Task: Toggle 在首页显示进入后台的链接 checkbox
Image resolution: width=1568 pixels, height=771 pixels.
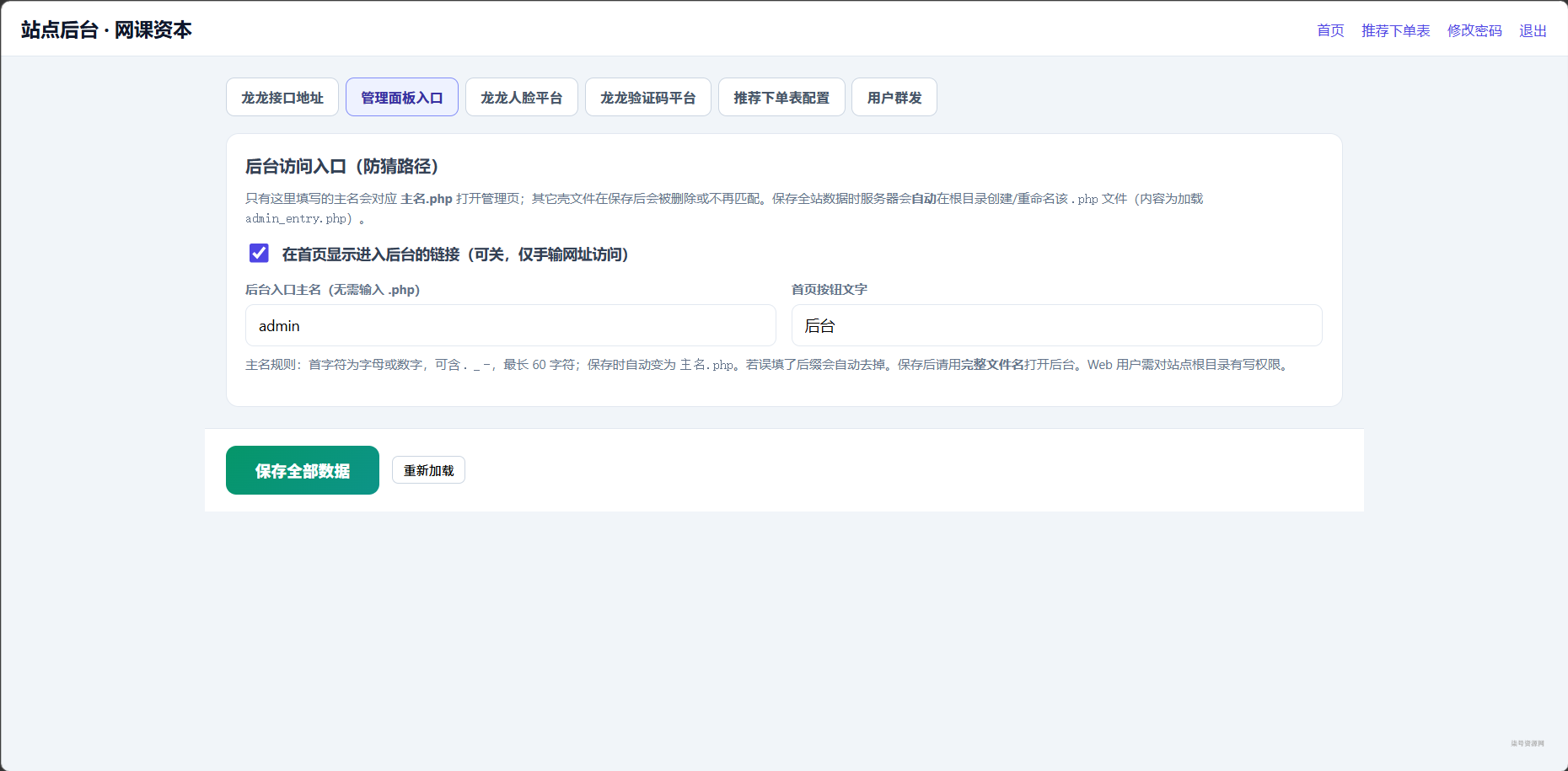Action: (x=259, y=253)
